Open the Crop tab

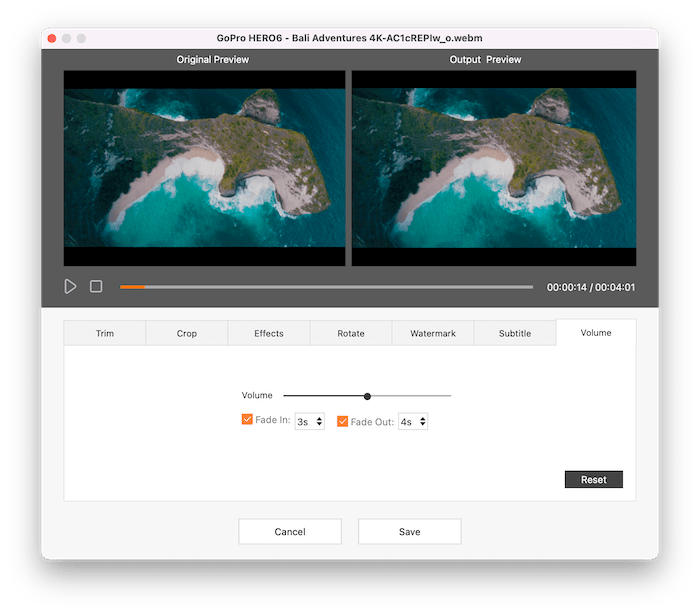[187, 333]
